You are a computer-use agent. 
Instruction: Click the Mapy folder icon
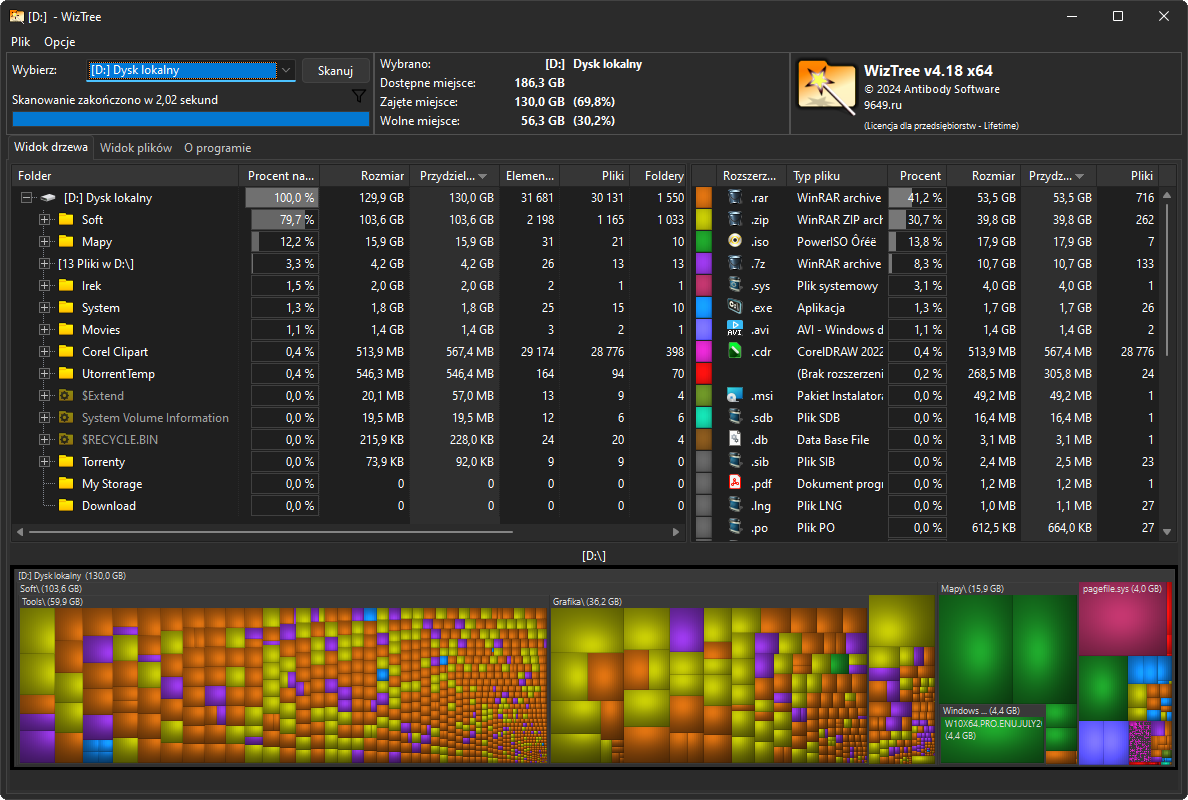tap(67, 242)
